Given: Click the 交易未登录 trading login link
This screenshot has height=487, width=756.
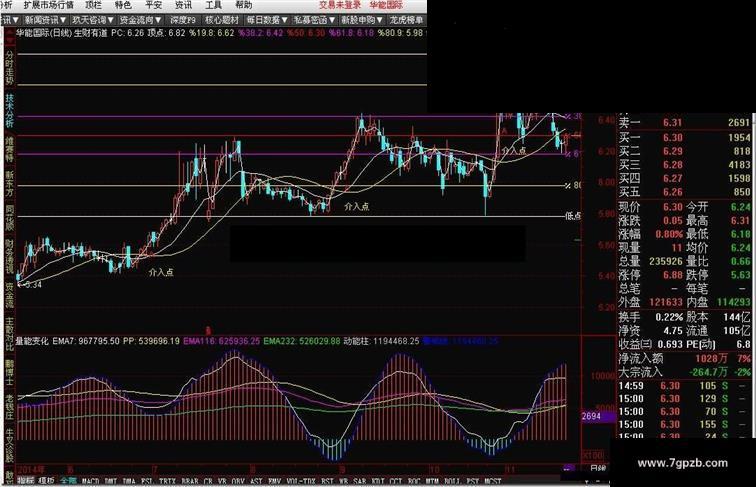Looking at the screenshot, I should pyautogui.click(x=339, y=5).
